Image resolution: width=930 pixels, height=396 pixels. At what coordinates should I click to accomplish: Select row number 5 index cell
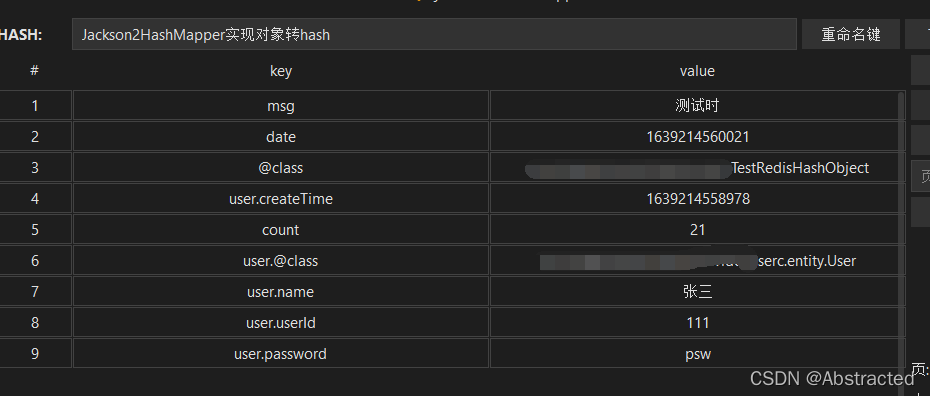tap(34, 229)
